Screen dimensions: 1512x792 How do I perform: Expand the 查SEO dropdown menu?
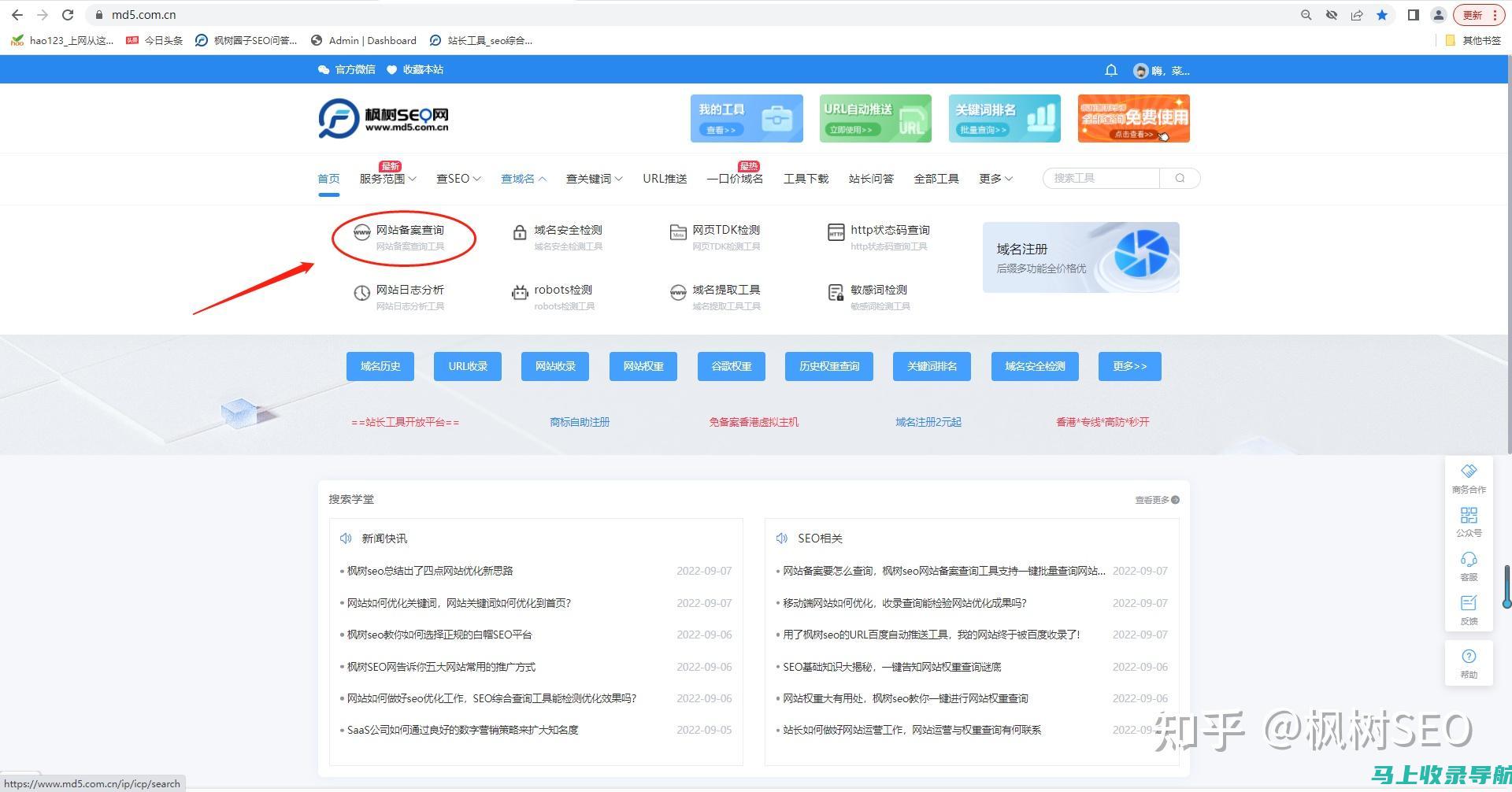pyautogui.click(x=458, y=179)
